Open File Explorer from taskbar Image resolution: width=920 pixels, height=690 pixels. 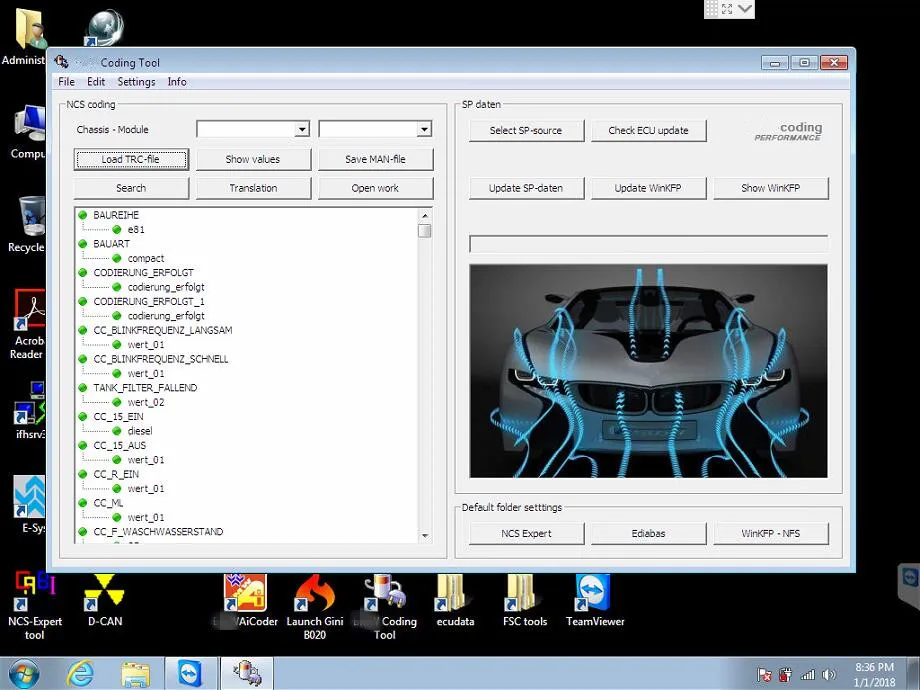click(136, 674)
